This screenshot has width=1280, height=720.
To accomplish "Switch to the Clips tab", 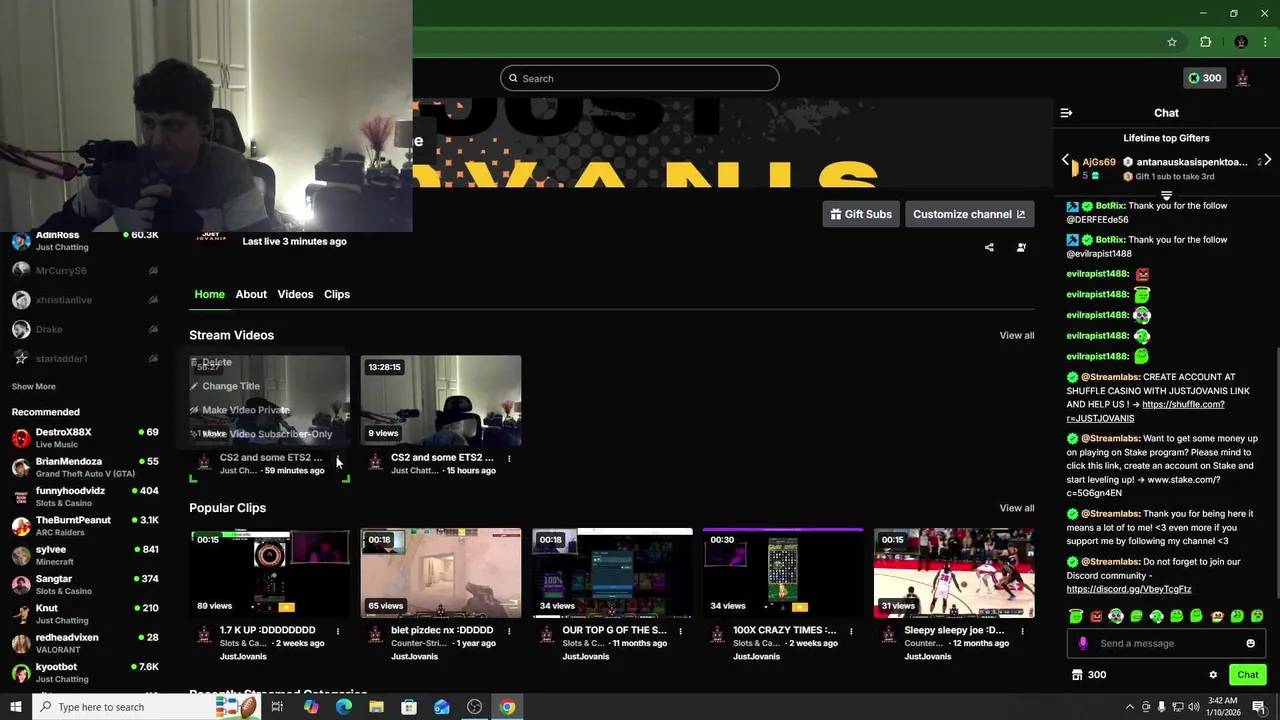I will coord(337,294).
